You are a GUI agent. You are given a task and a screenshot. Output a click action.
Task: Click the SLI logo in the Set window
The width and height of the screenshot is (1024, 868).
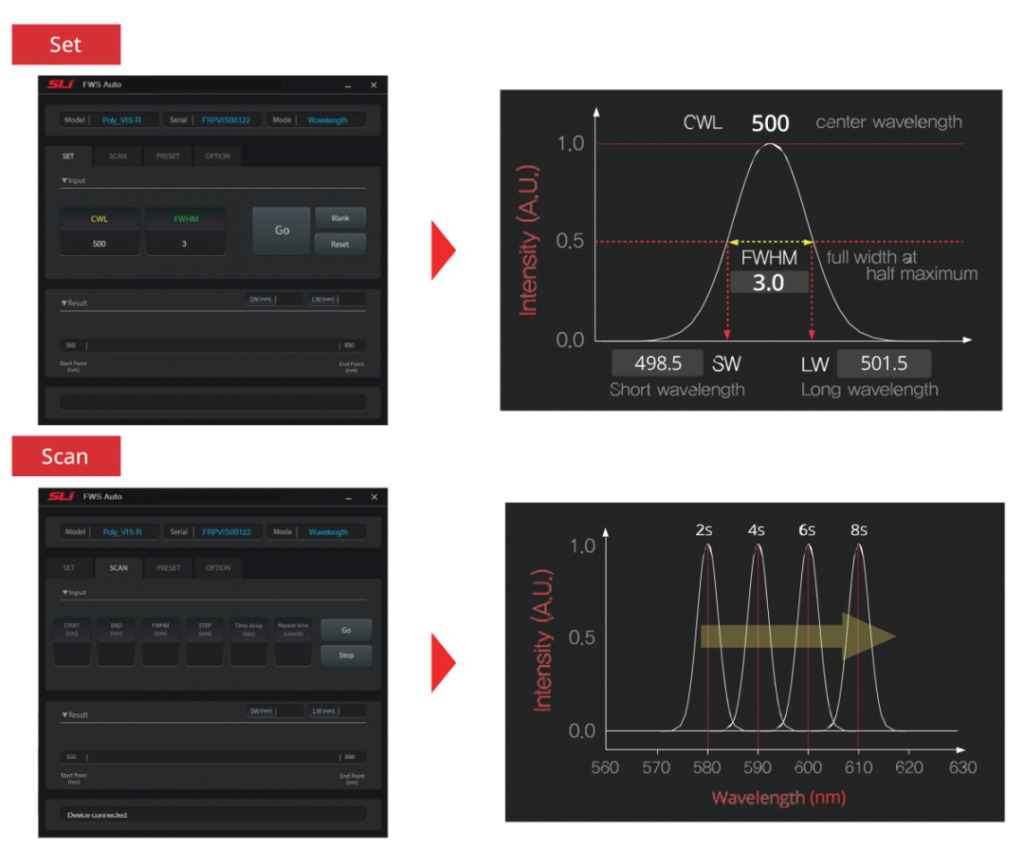click(61, 85)
